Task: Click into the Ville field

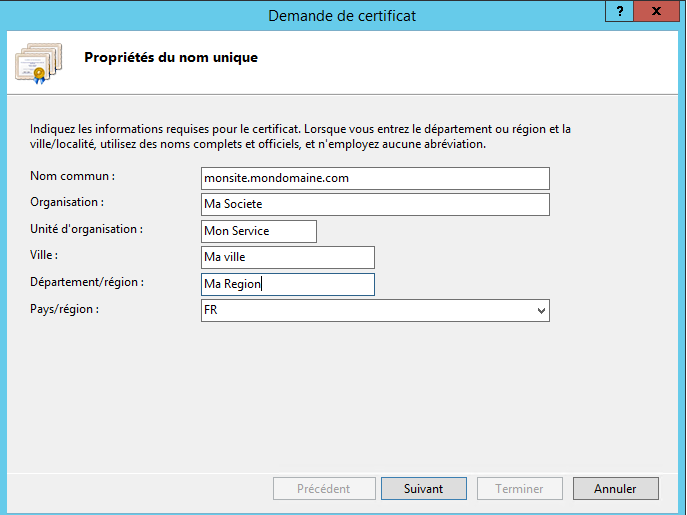Action: click(x=287, y=257)
